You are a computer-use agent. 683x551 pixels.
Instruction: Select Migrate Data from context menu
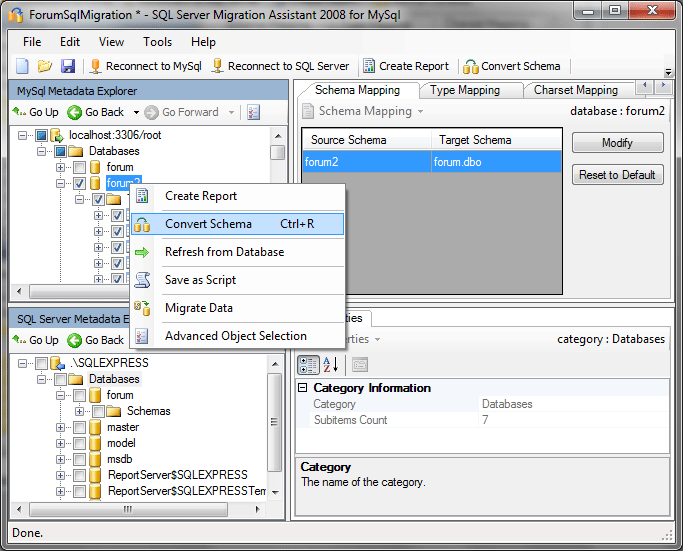[x=198, y=308]
